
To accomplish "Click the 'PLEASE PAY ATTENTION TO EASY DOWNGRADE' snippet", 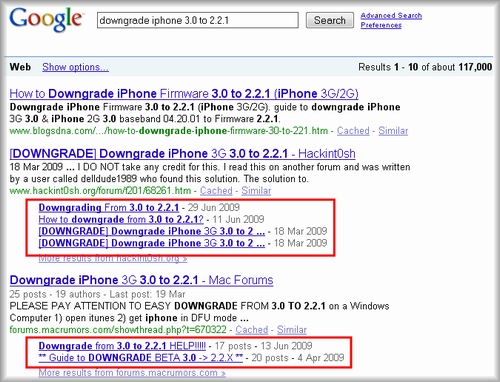I will click(x=199, y=312).
